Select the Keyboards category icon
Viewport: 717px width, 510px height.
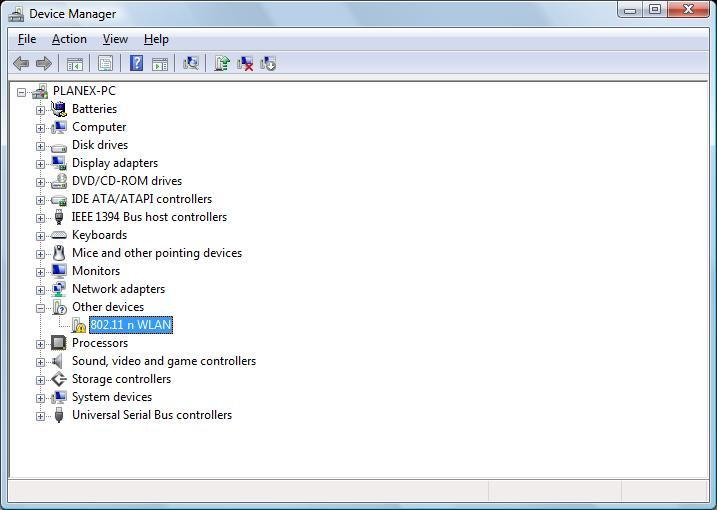[x=59, y=235]
